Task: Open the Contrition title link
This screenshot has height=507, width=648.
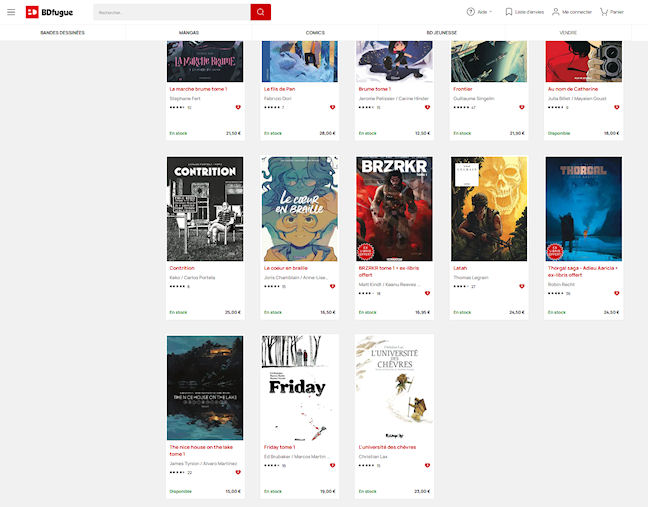Action: (x=182, y=268)
